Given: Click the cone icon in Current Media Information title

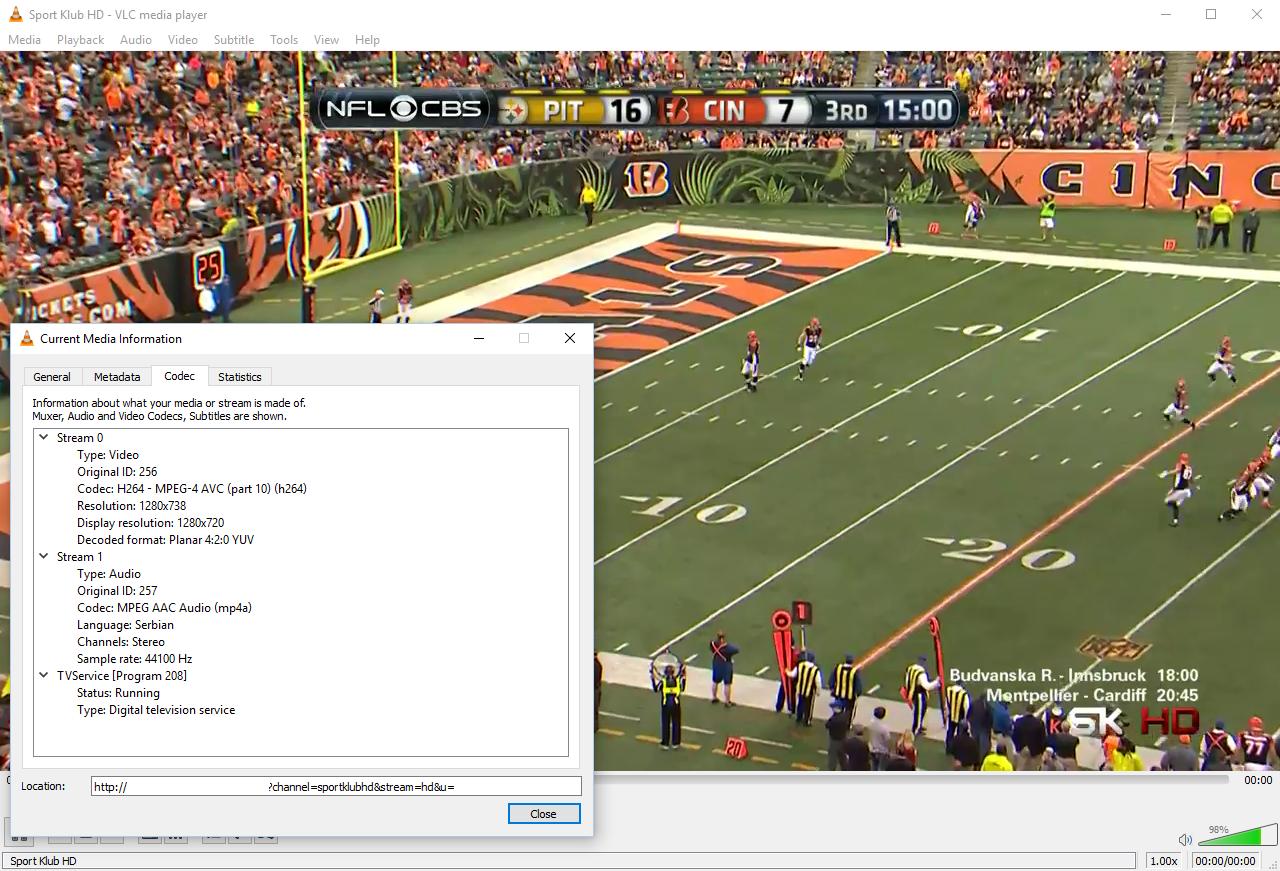Looking at the screenshot, I should (27, 339).
